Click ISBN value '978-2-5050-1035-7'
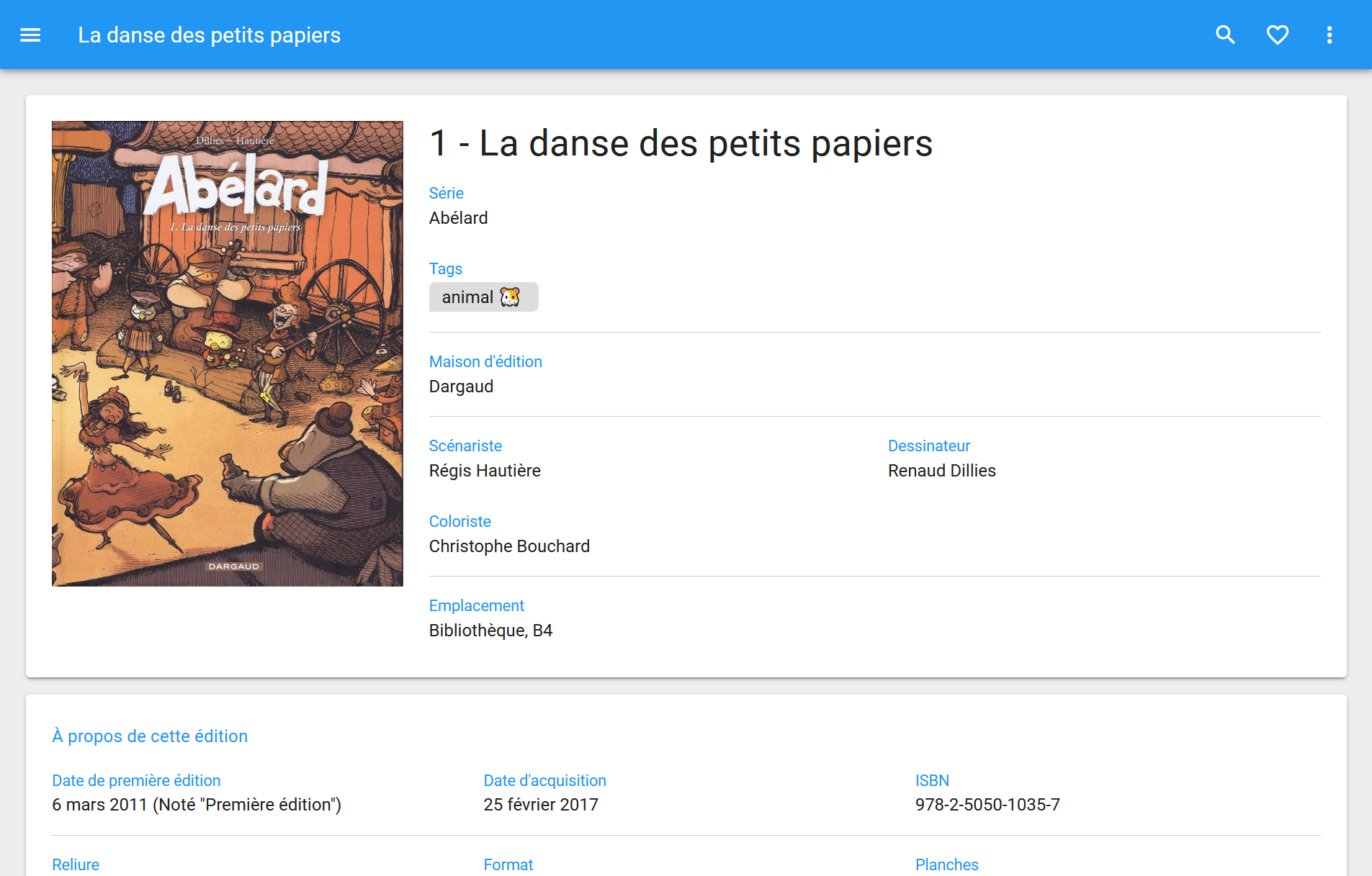 tap(987, 805)
